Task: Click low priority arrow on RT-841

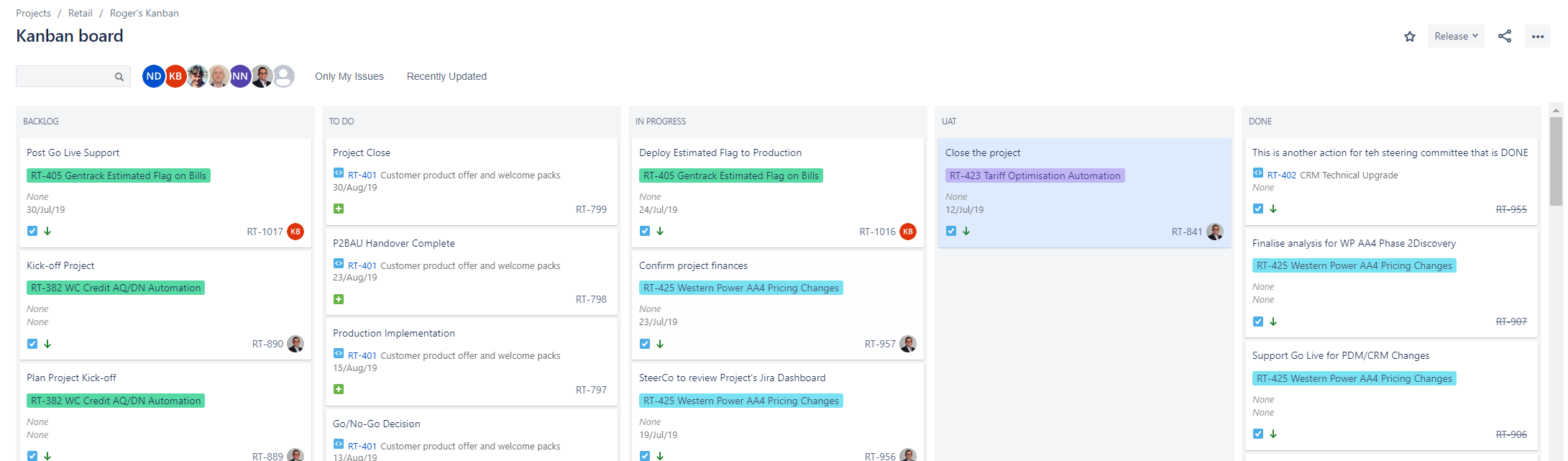Action: pos(966,231)
